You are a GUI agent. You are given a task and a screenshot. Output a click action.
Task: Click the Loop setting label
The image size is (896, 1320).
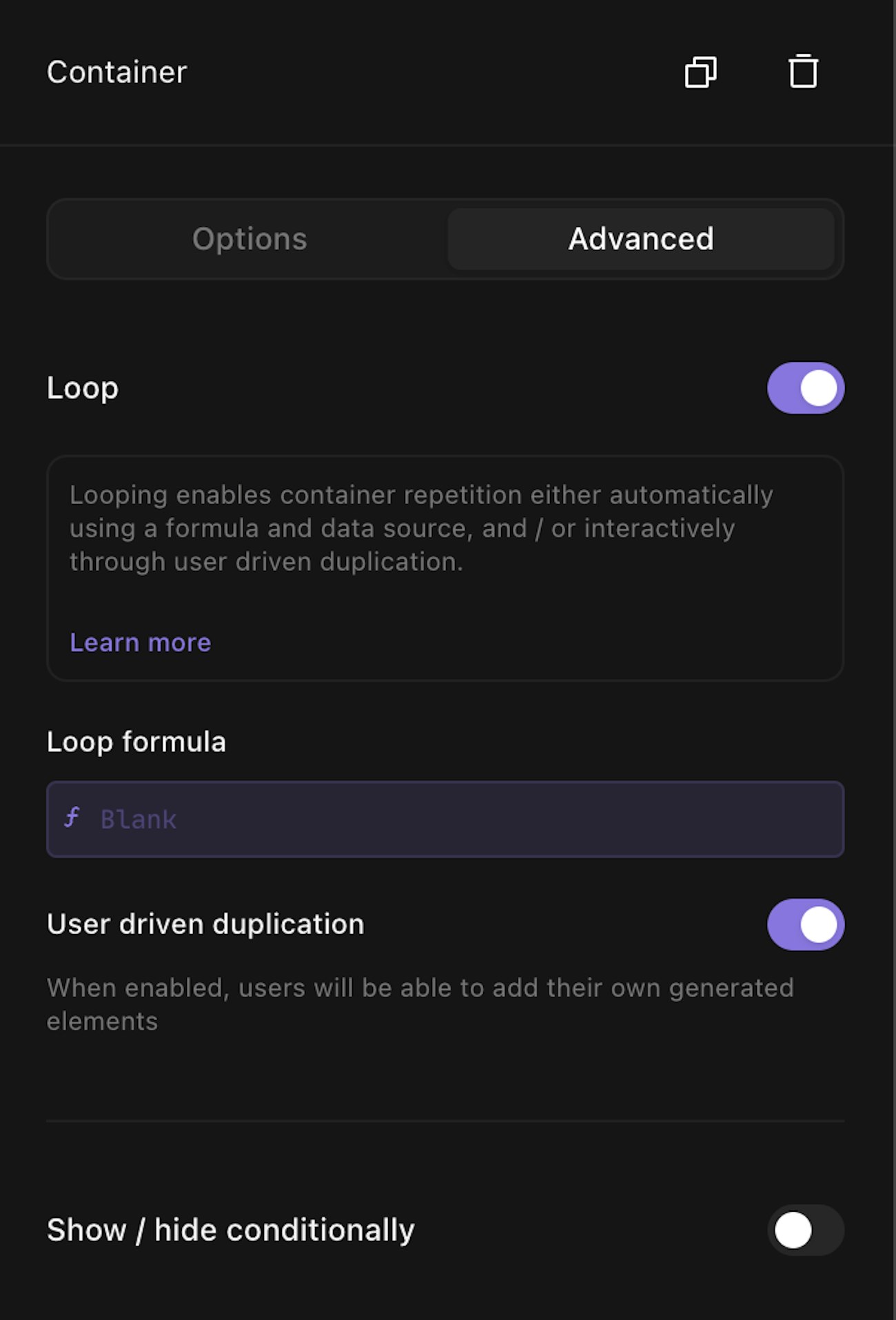(83, 388)
